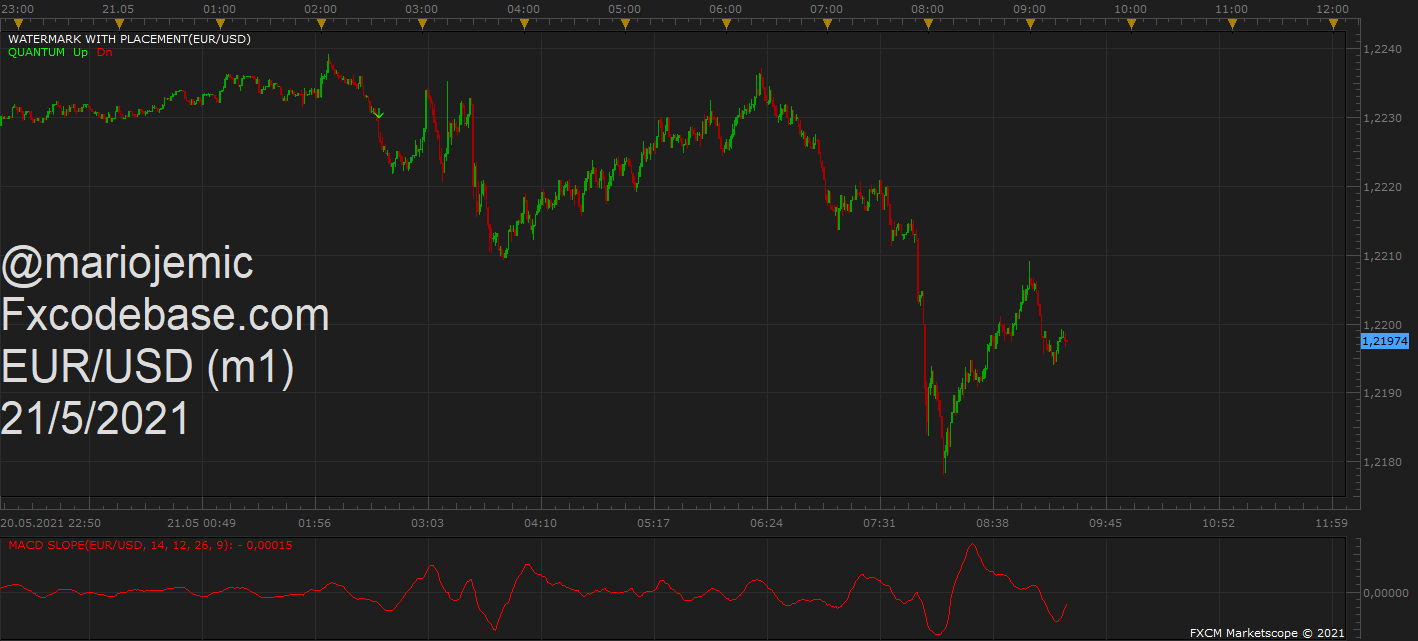Select the 1,2210 price level label

(x=1384, y=256)
